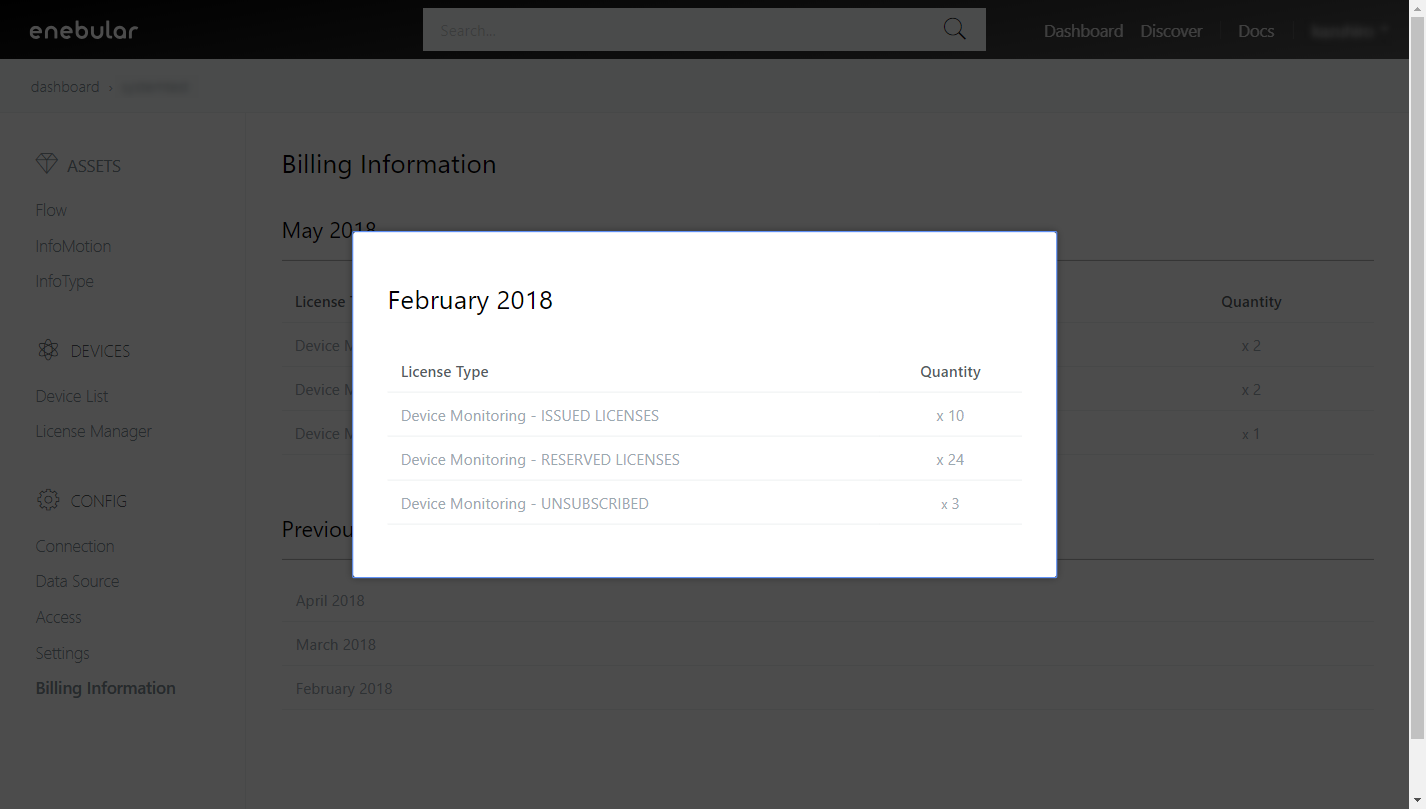Click the Assets diamond icon
1426x809 pixels.
click(47, 164)
